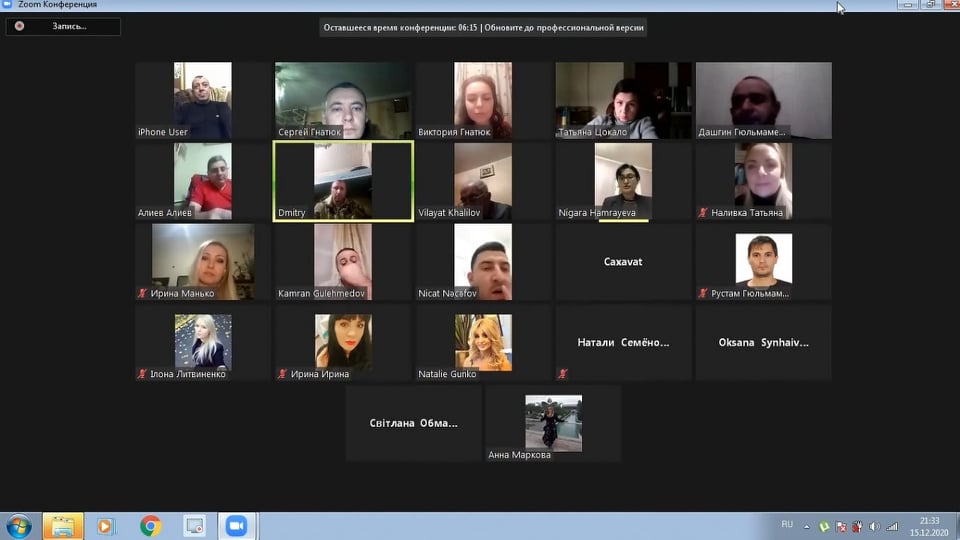Select Сергей Гнатюк's video tile
This screenshot has width=960, height=540.
coord(343,100)
